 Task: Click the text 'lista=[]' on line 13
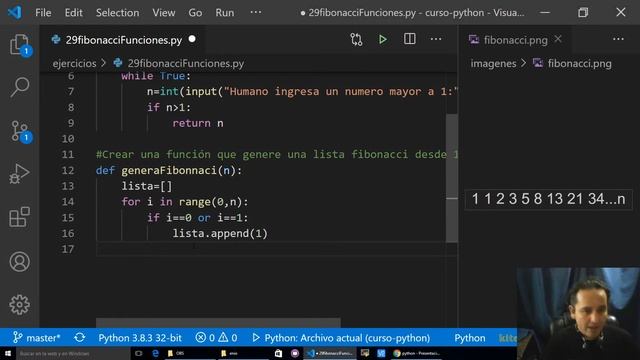pyautogui.click(x=147, y=186)
